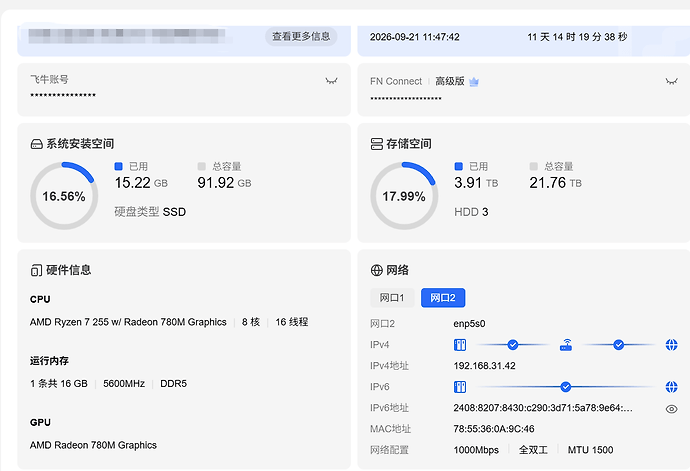Click the 查看更多信息 button
This screenshot has height=471, width=690.
(301, 36)
